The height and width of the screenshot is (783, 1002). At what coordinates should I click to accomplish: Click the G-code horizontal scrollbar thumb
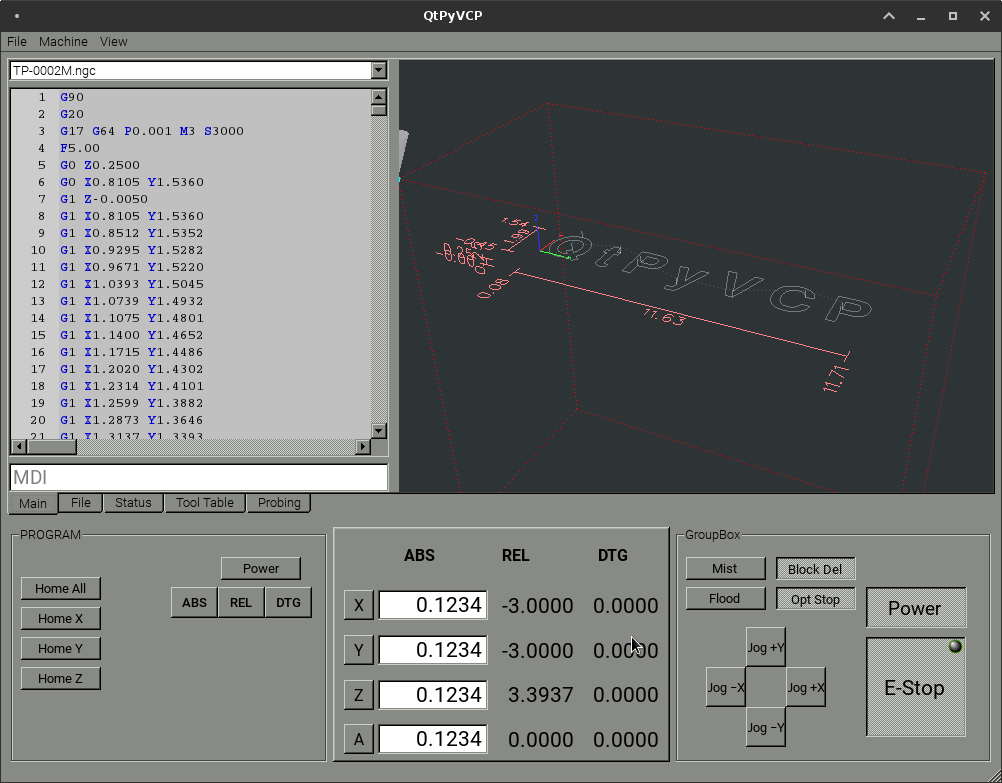[x=51, y=446]
